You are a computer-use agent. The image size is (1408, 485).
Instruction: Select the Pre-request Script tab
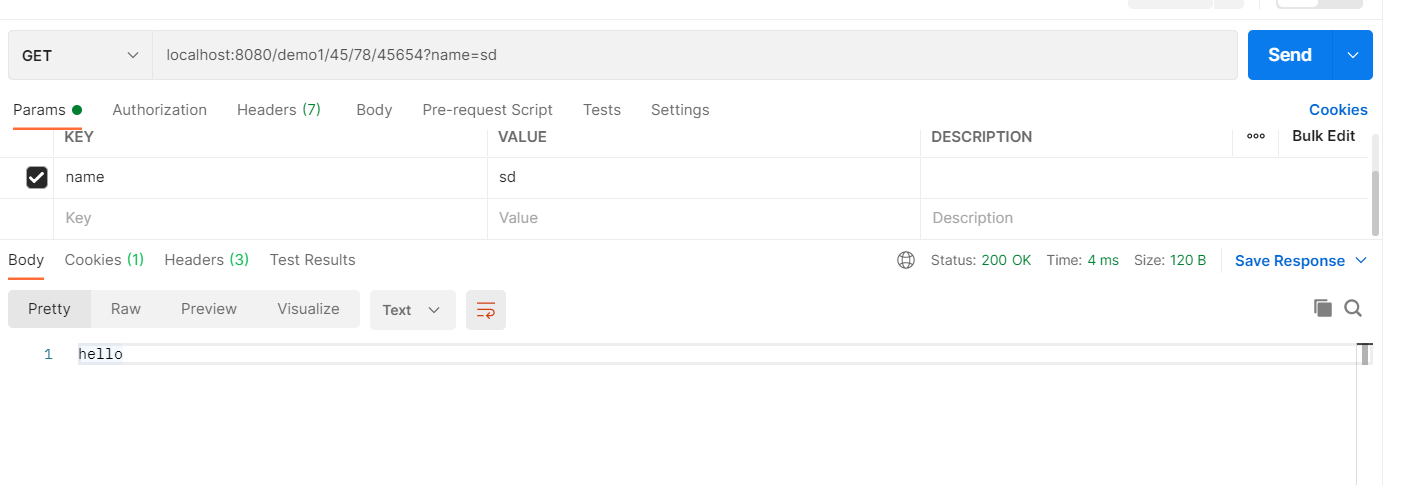pos(487,110)
